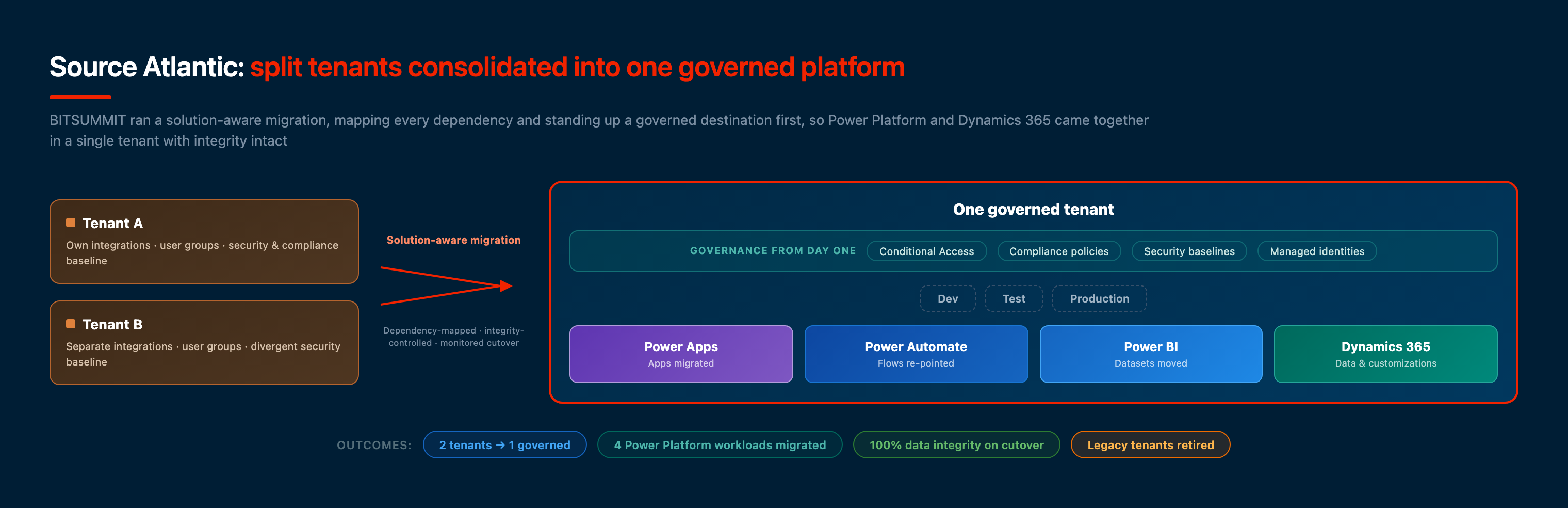Click '100% data integrity on cutover' badge
Image resolution: width=1568 pixels, height=508 pixels.
956,444
